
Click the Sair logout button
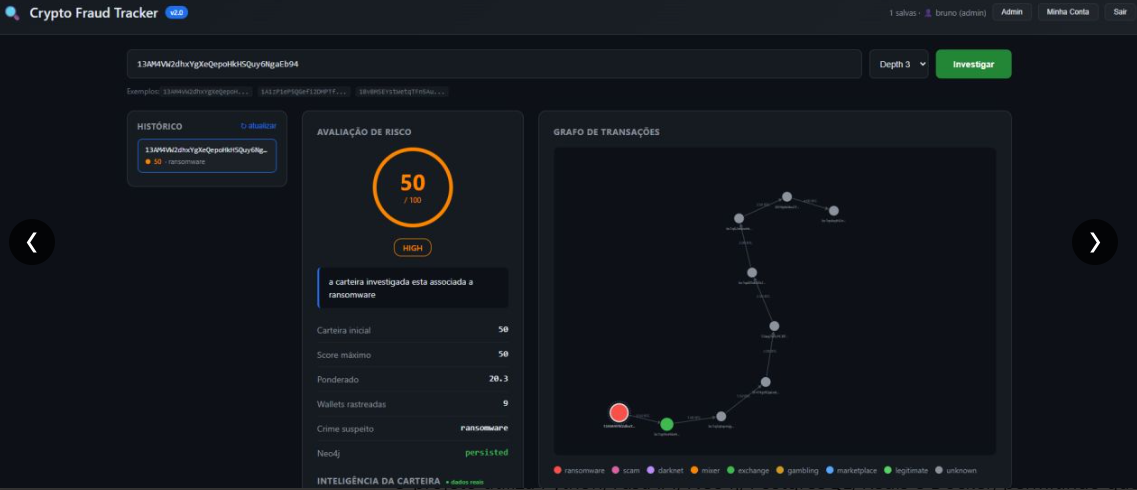[1120, 12]
